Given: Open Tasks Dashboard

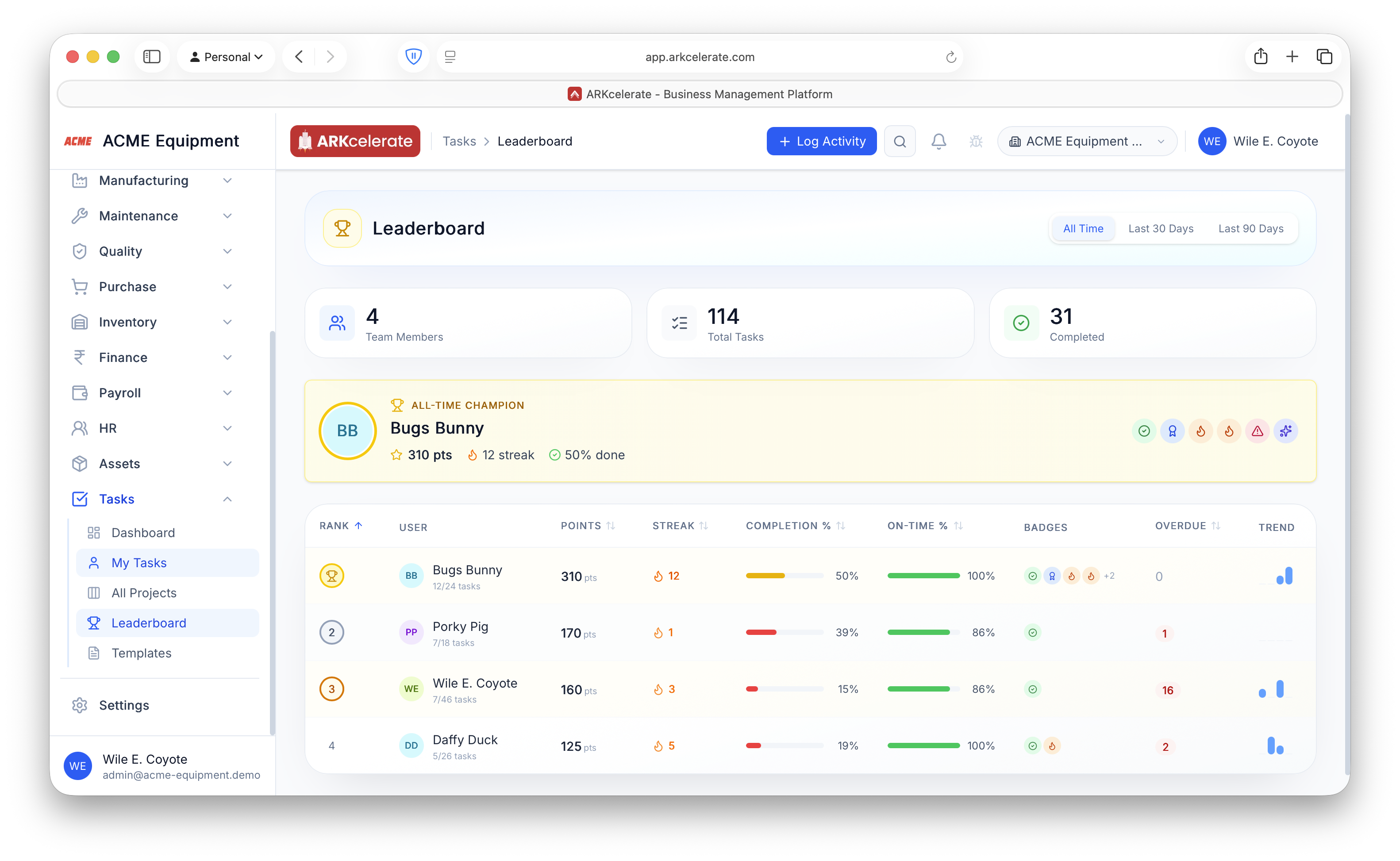Looking at the screenshot, I should tap(167, 532).
